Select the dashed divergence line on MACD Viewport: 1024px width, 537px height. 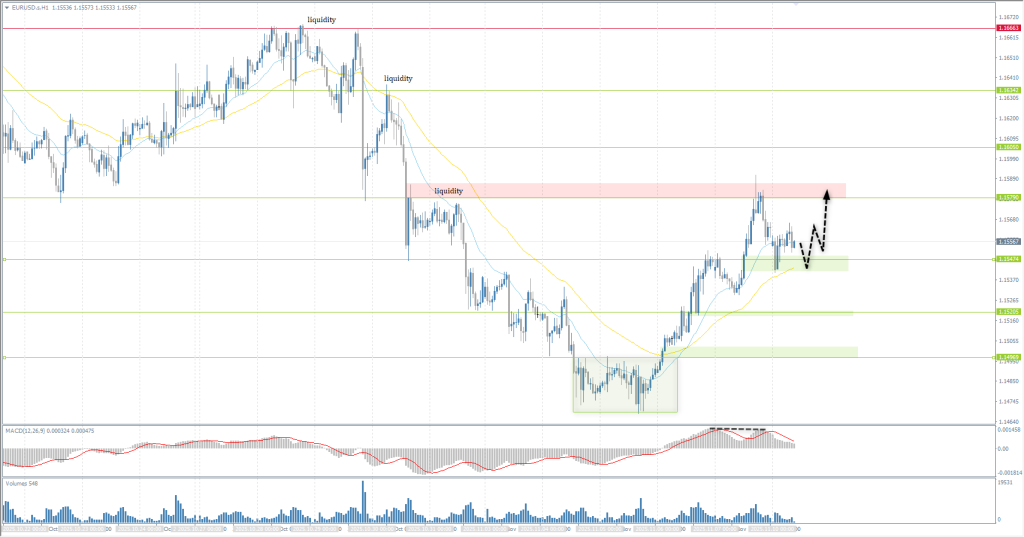738,429
